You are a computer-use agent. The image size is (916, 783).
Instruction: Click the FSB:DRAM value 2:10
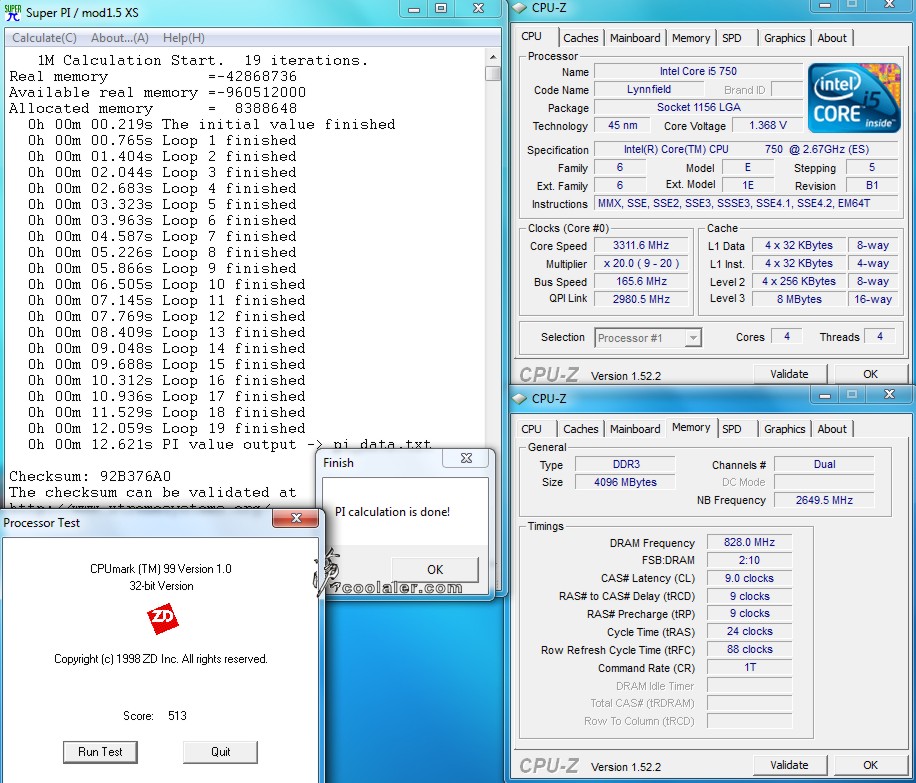(750, 560)
